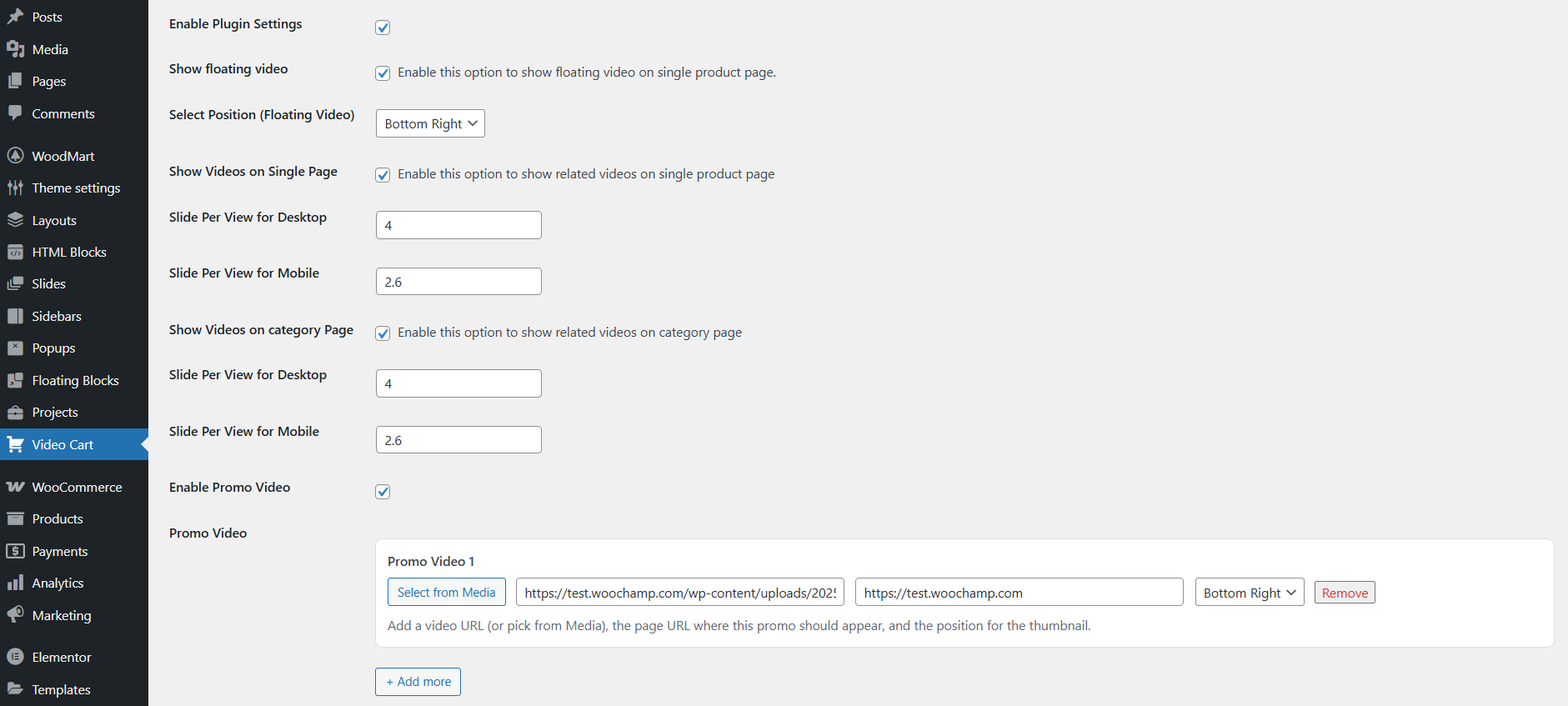The image size is (1568, 706).
Task: Disable the Enable Promo Video checkbox
Action: (x=383, y=492)
